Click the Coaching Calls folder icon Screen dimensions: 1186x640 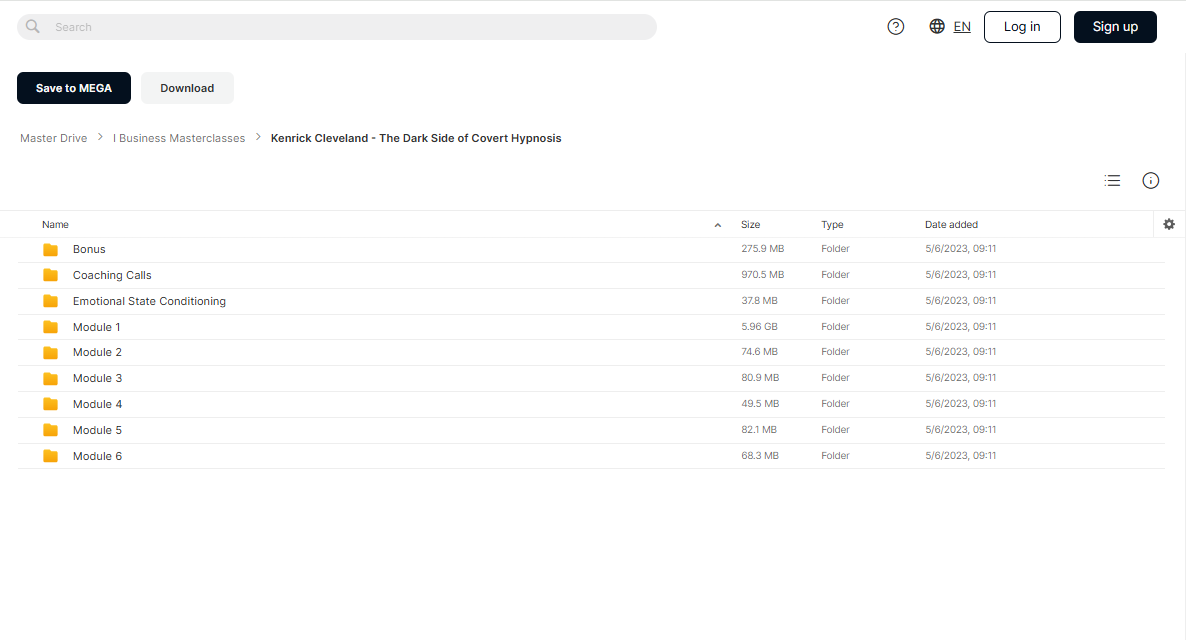[x=51, y=275]
